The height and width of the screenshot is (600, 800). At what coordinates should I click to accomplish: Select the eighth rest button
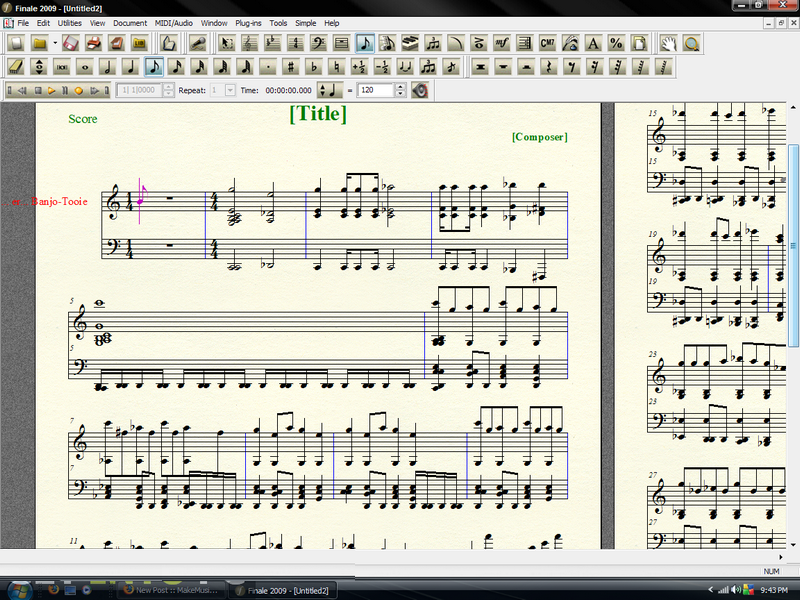(x=572, y=67)
